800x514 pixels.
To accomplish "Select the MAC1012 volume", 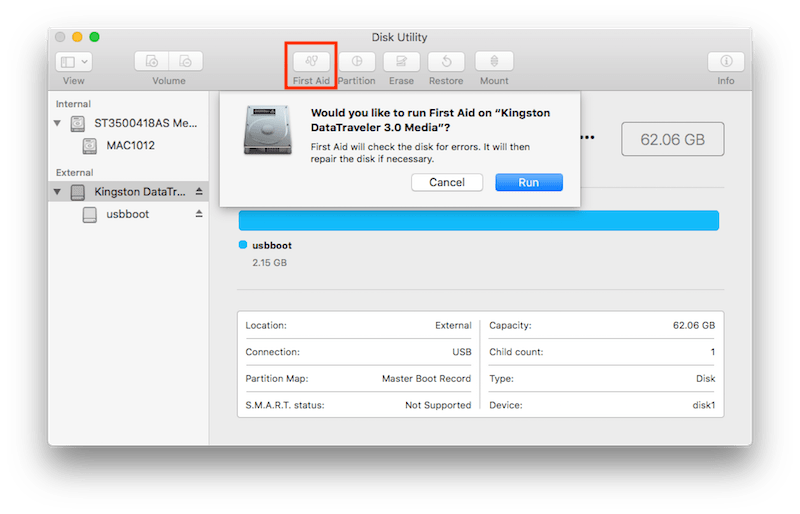I will pyautogui.click(x=131, y=145).
